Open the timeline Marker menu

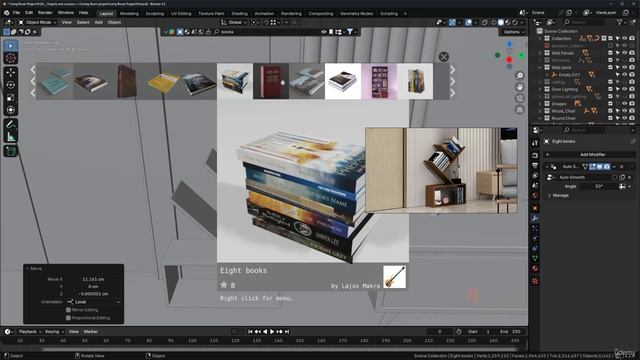[x=91, y=332]
